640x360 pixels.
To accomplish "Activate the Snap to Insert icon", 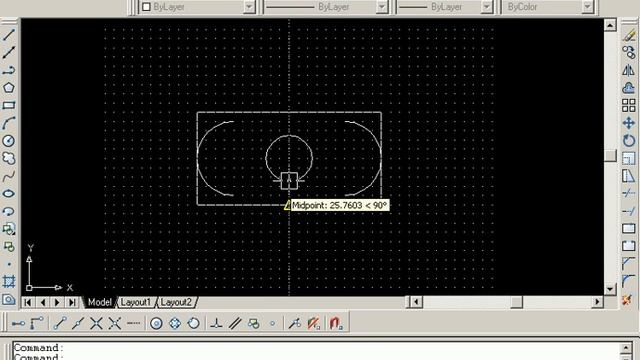I will 253,324.
